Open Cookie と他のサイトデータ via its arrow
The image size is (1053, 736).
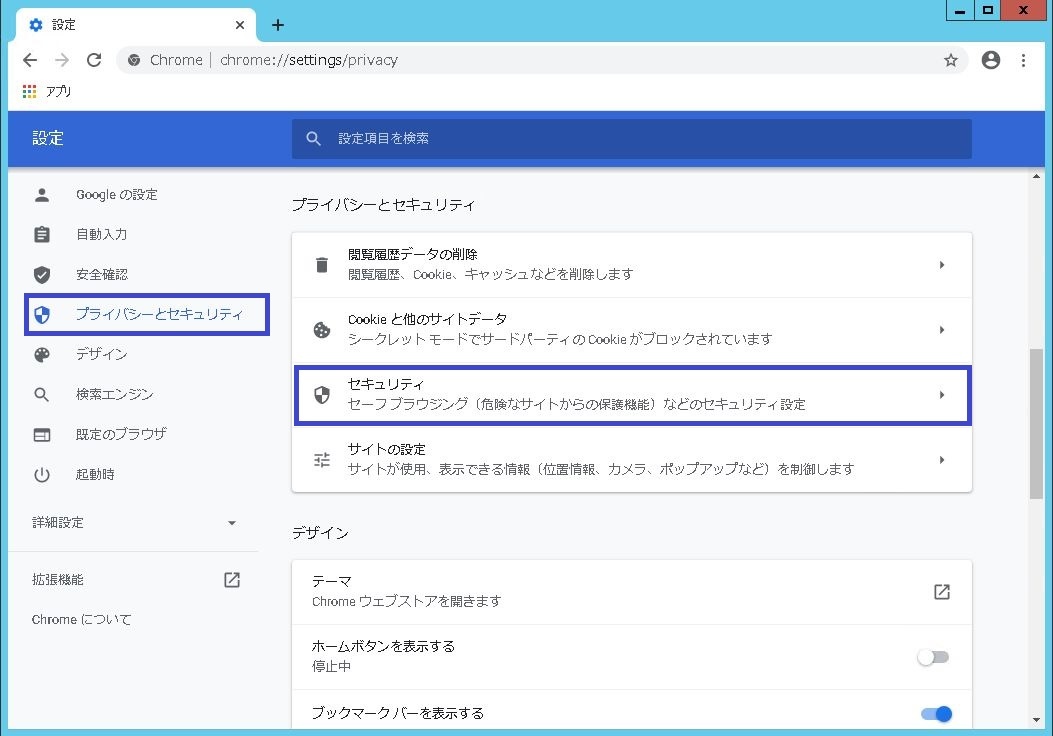pyautogui.click(x=942, y=330)
